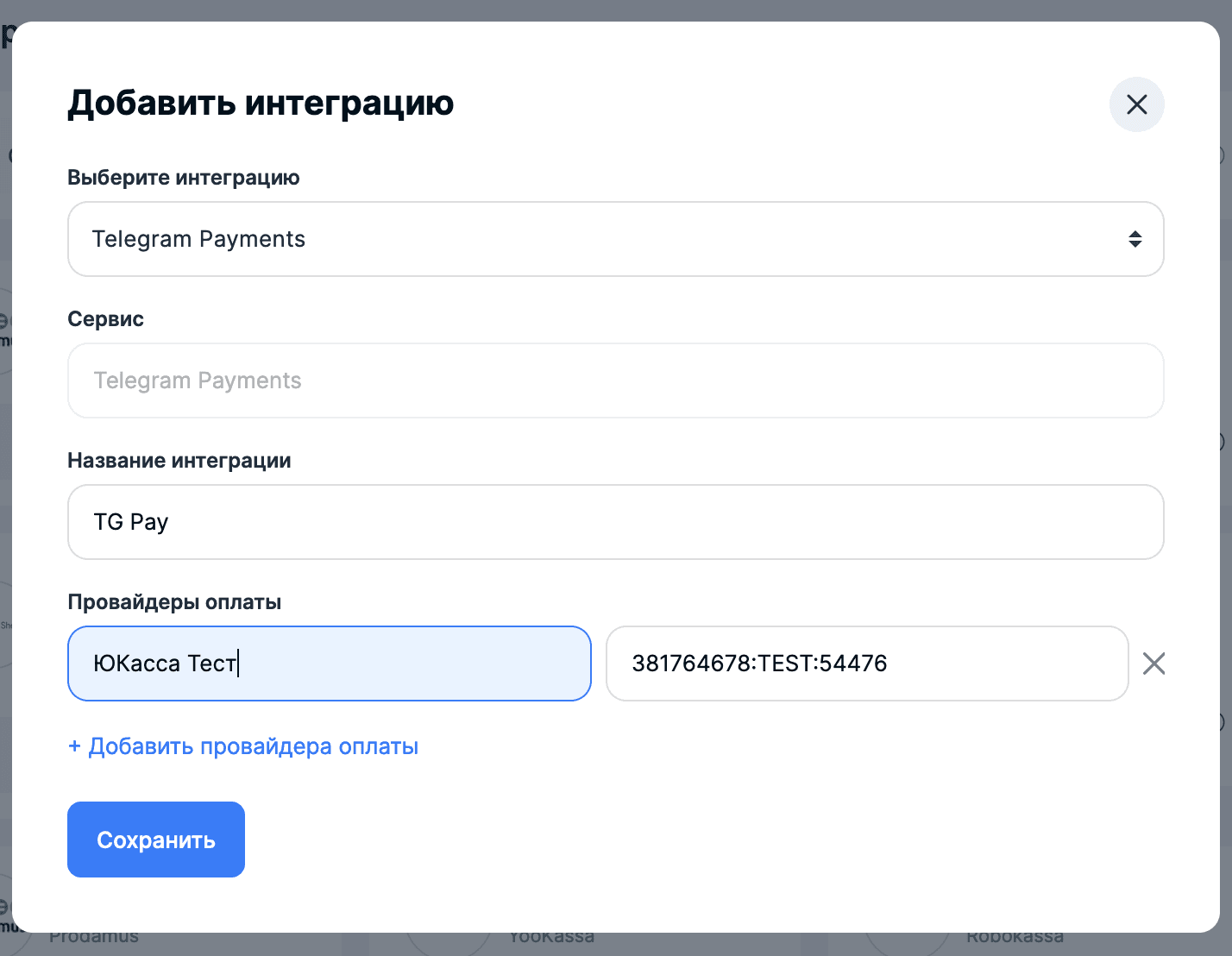Viewport: 1232px width, 956px height.
Task: Select Robokassa card behind the dialog
Action: click(x=1015, y=940)
